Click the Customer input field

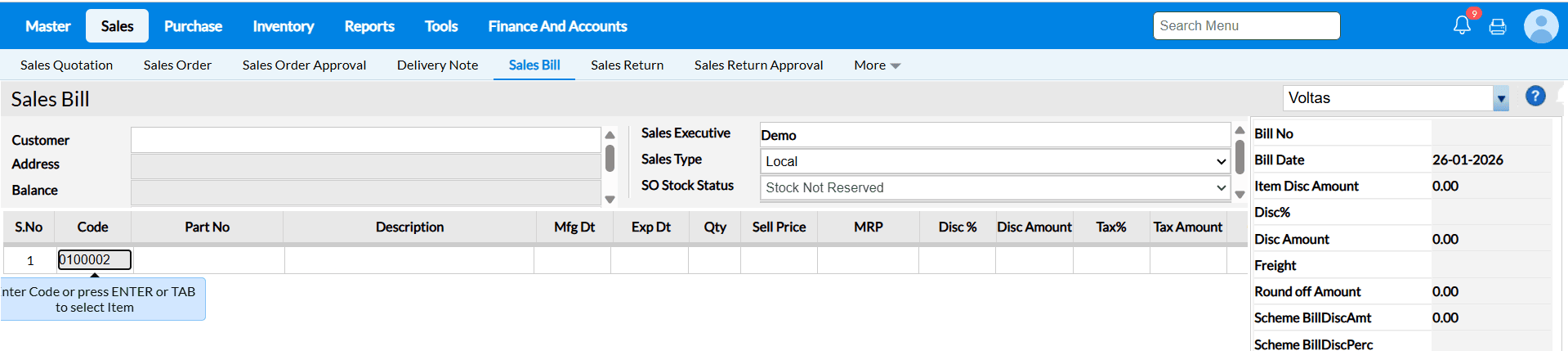point(365,140)
